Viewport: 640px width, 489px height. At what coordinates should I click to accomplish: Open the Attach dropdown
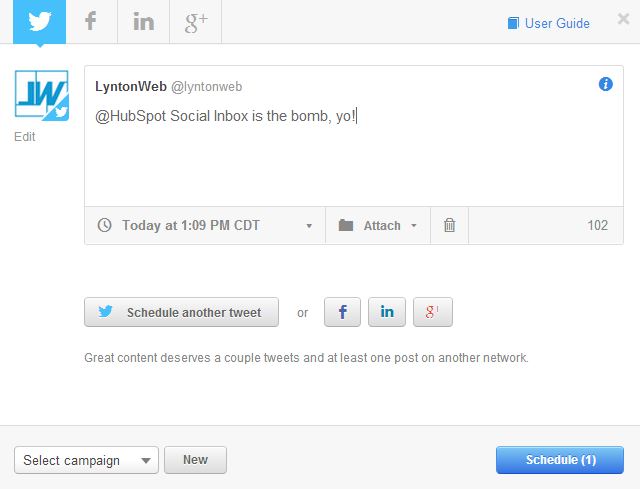[378, 225]
